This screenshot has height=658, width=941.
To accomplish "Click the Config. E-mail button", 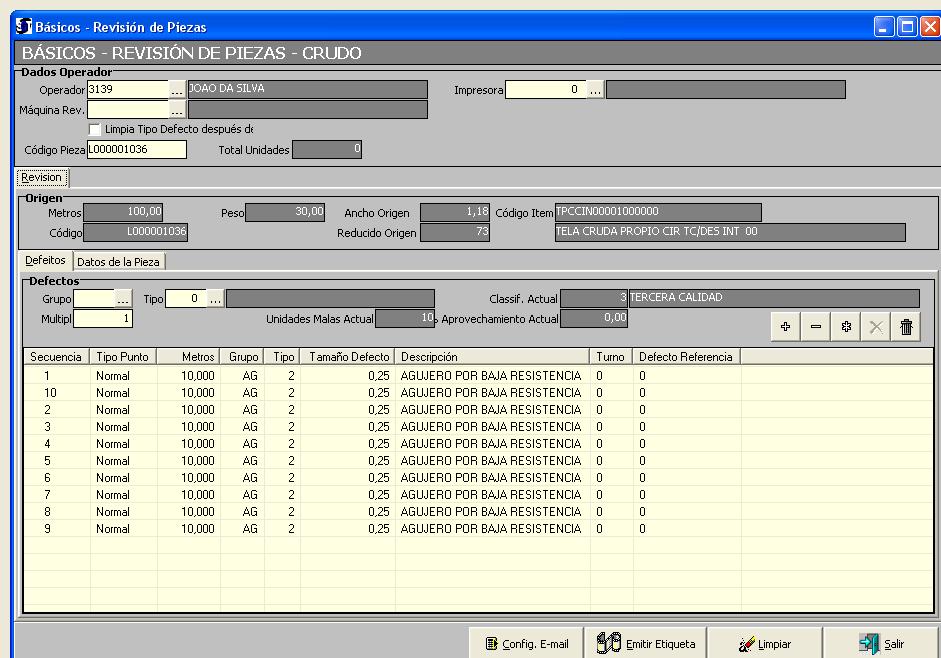I will point(526,644).
